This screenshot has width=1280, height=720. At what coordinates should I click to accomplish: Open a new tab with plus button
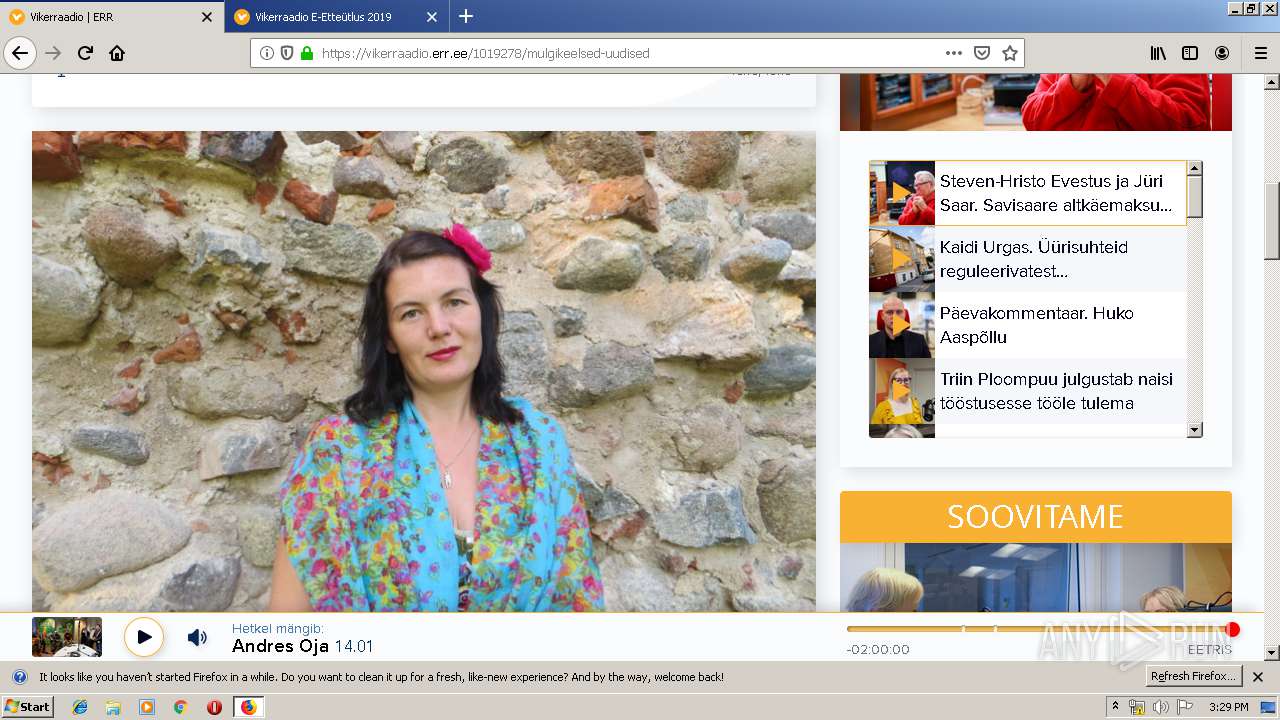(466, 16)
